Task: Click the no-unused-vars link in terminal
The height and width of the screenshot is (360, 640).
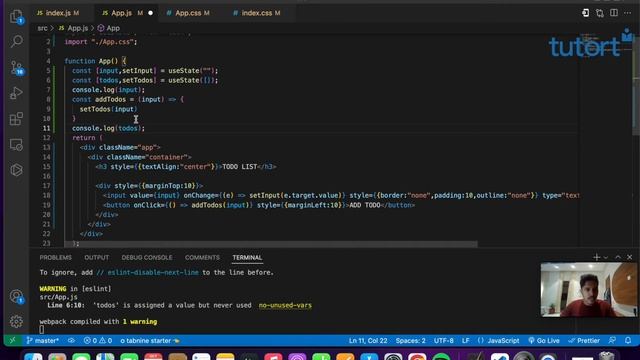Action: click(285, 305)
